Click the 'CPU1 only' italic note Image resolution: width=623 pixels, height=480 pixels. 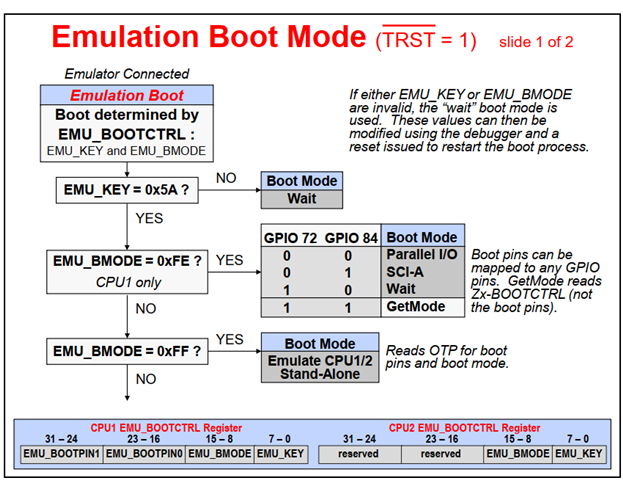(128, 283)
